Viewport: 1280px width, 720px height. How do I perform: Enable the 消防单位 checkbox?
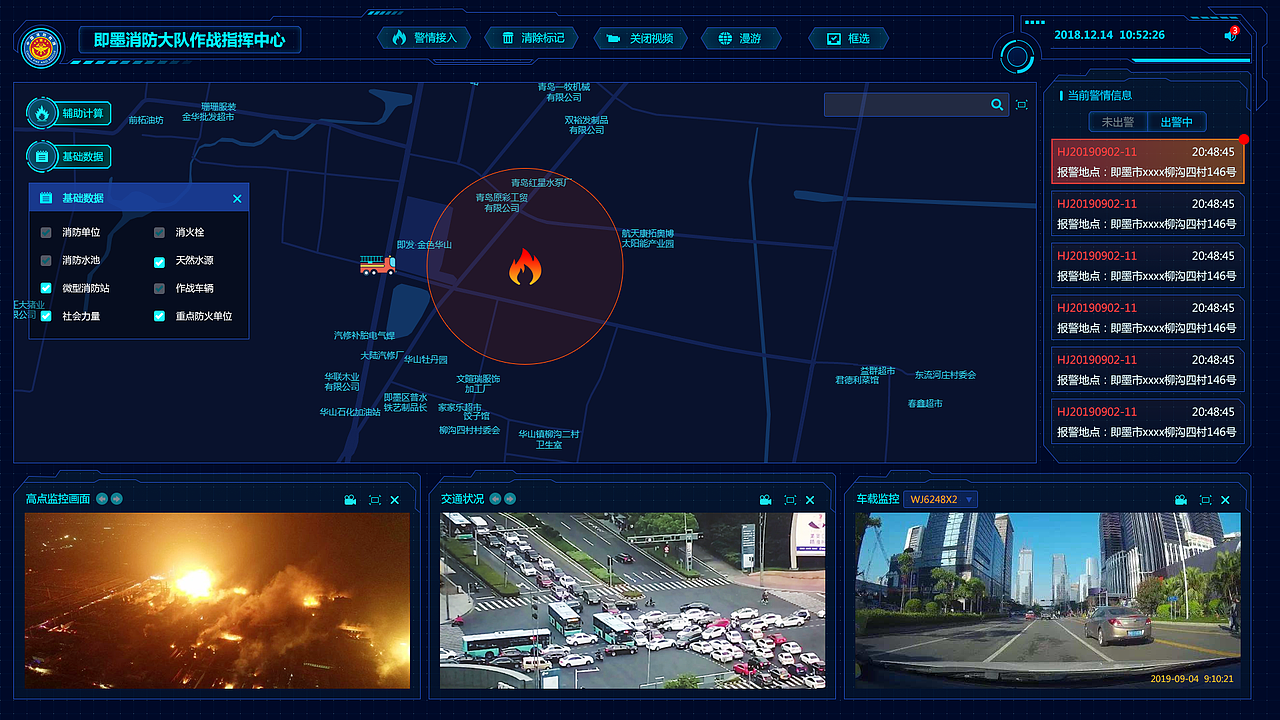(46, 233)
